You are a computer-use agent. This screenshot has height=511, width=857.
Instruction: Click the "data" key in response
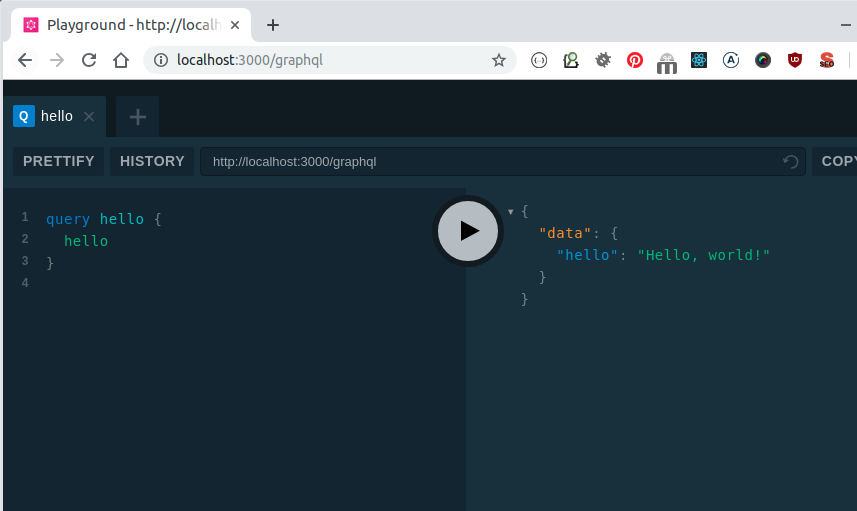(x=565, y=233)
